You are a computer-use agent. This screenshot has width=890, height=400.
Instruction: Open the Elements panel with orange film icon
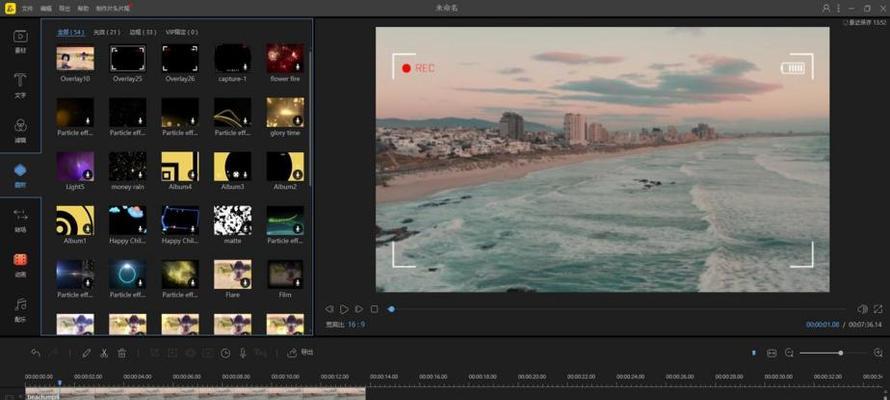coord(20,264)
